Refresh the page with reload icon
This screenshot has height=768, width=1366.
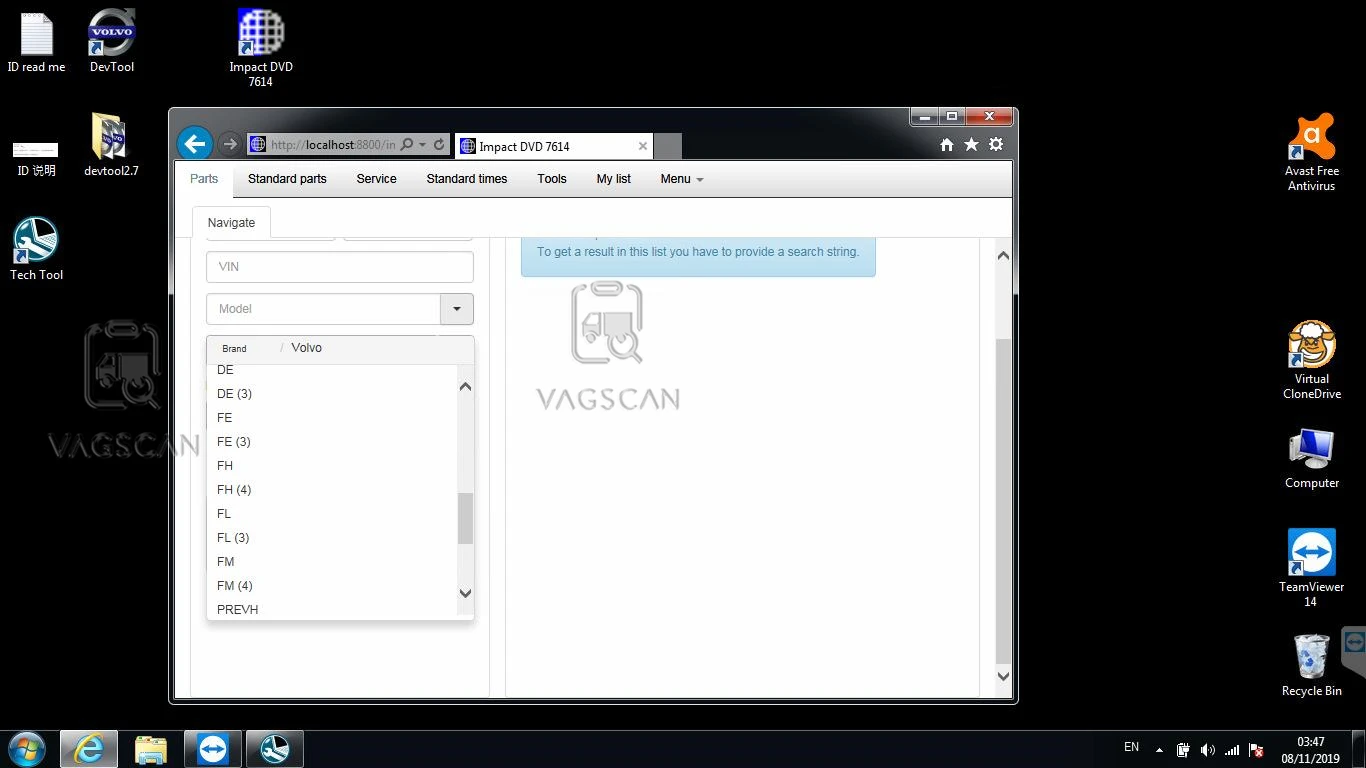pyautogui.click(x=438, y=145)
